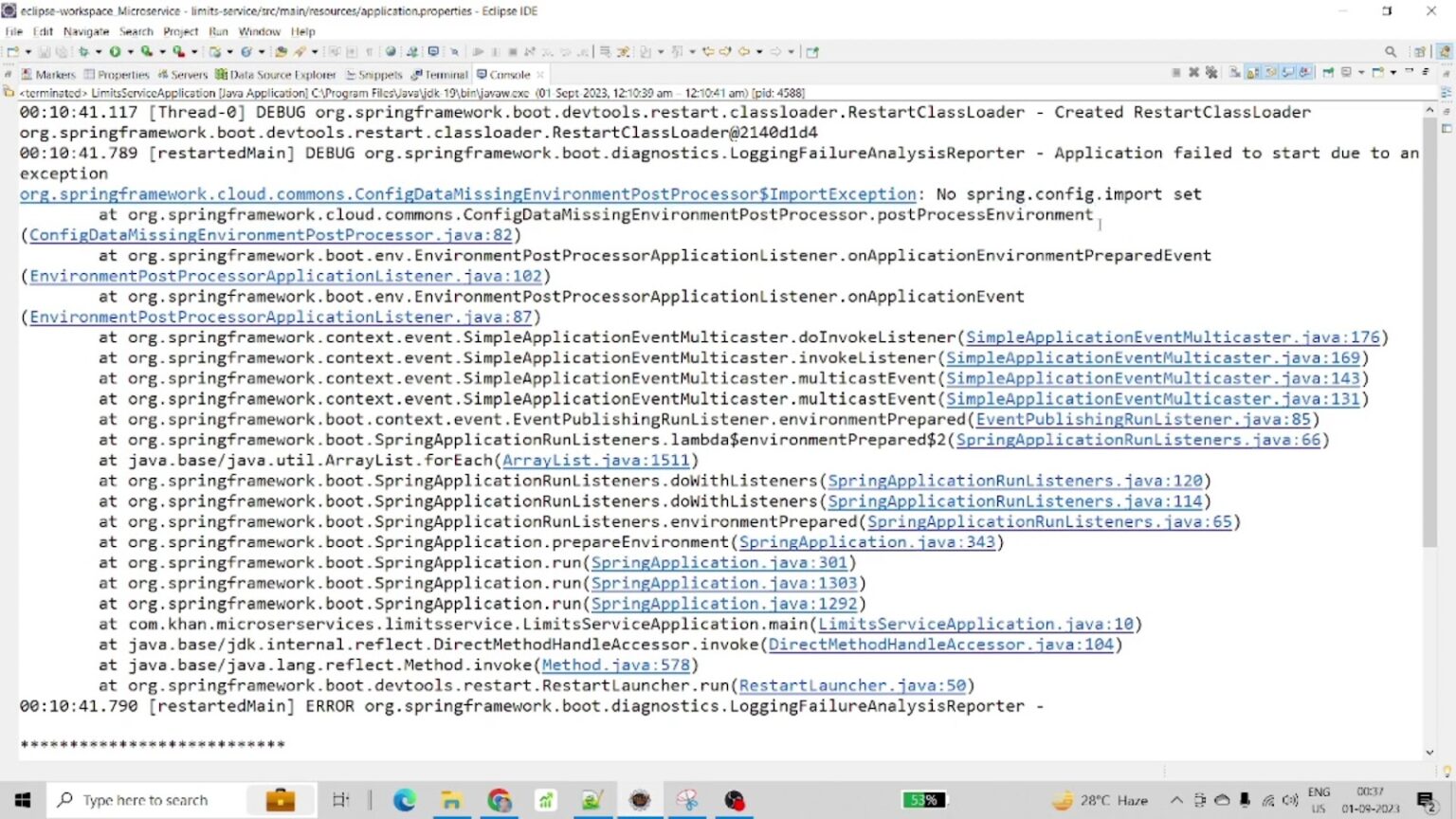Expand the Open Console dropdown arrow
This screenshot has width=1456, height=819.
[x=1393, y=73]
